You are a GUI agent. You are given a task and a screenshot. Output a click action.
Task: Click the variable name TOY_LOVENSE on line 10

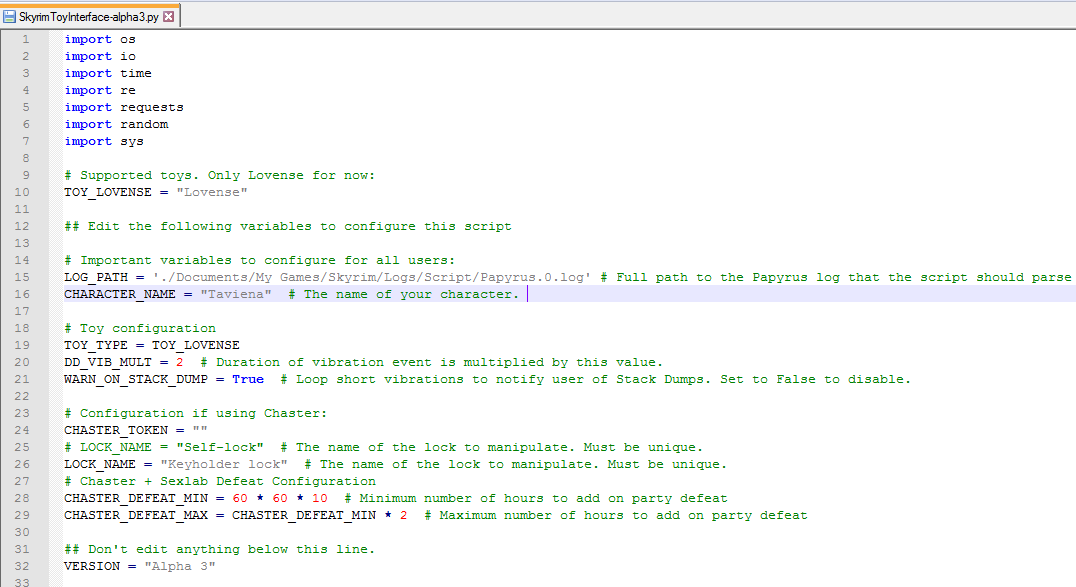pos(108,192)
